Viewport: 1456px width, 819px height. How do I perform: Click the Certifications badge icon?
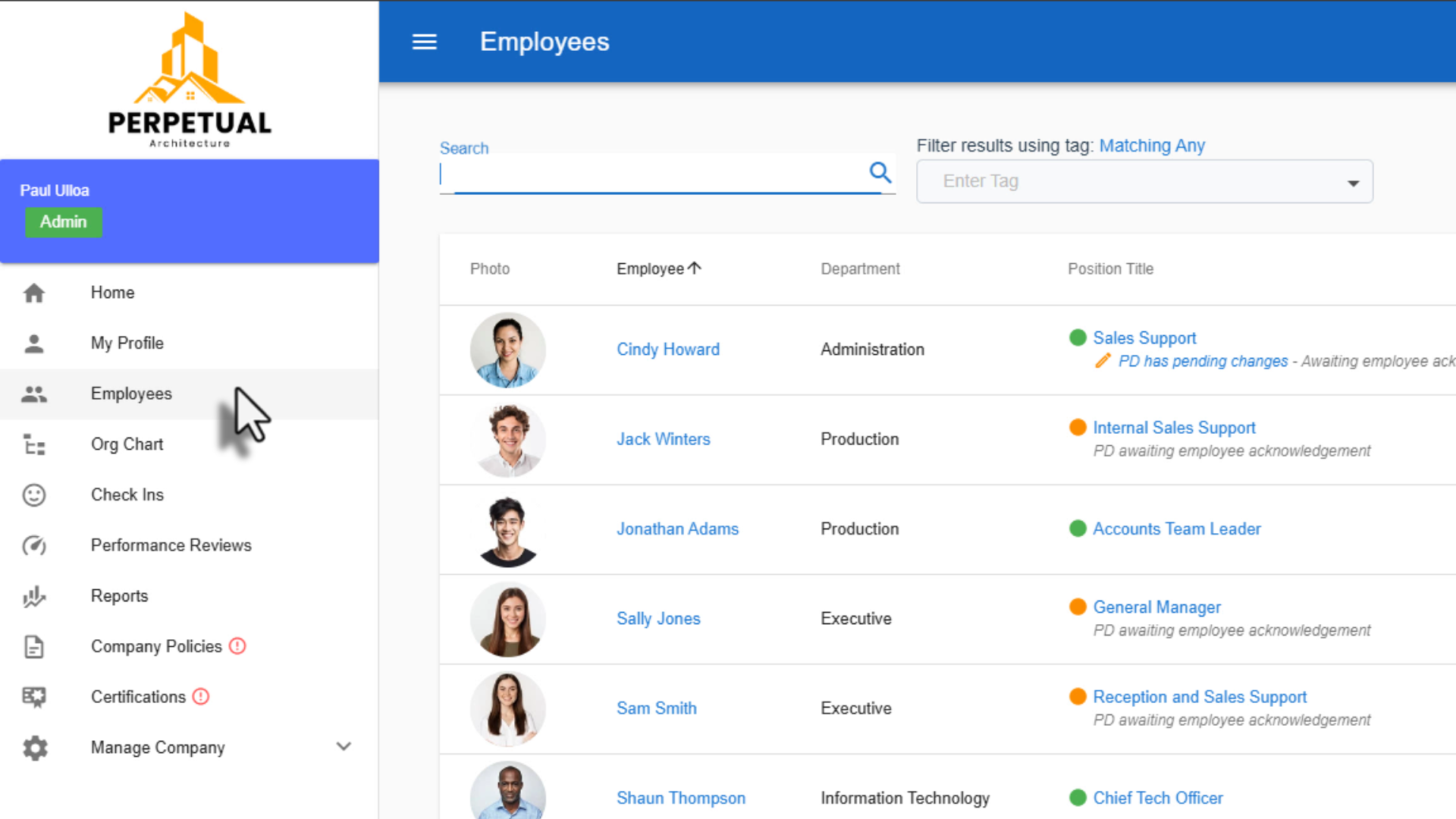[34, 697]
